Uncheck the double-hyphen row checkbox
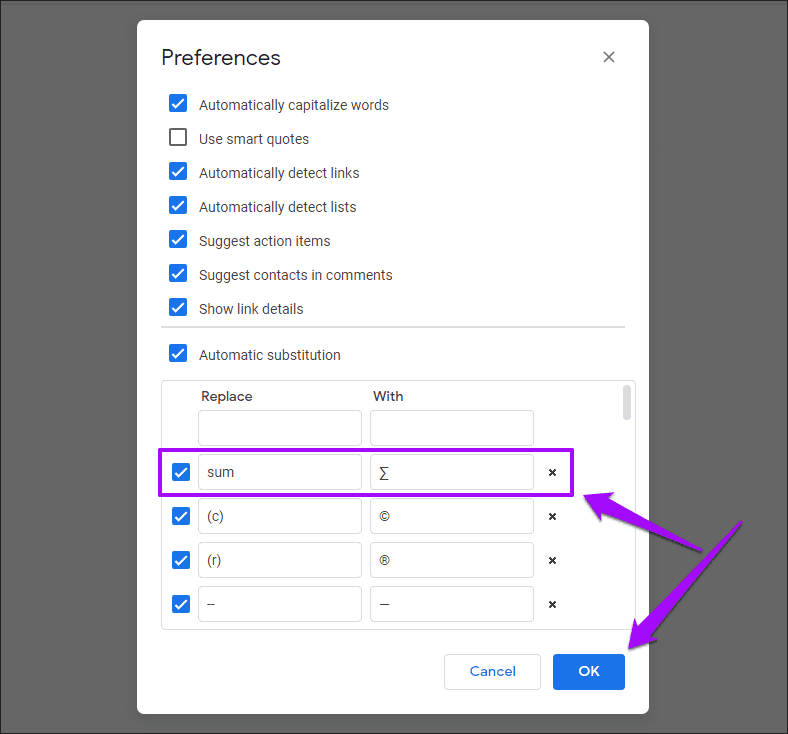788x734 pixels. 181,604
